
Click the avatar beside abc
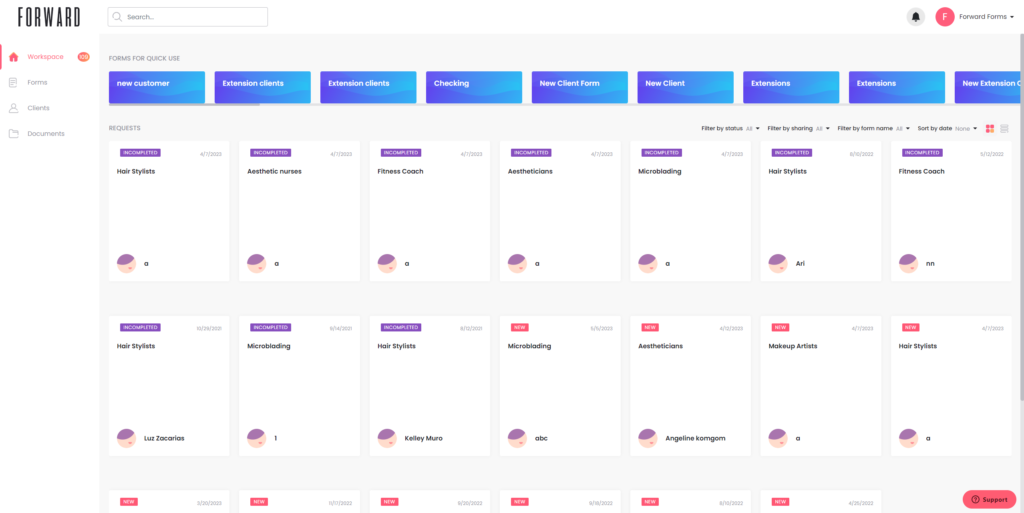coord(517,438)
